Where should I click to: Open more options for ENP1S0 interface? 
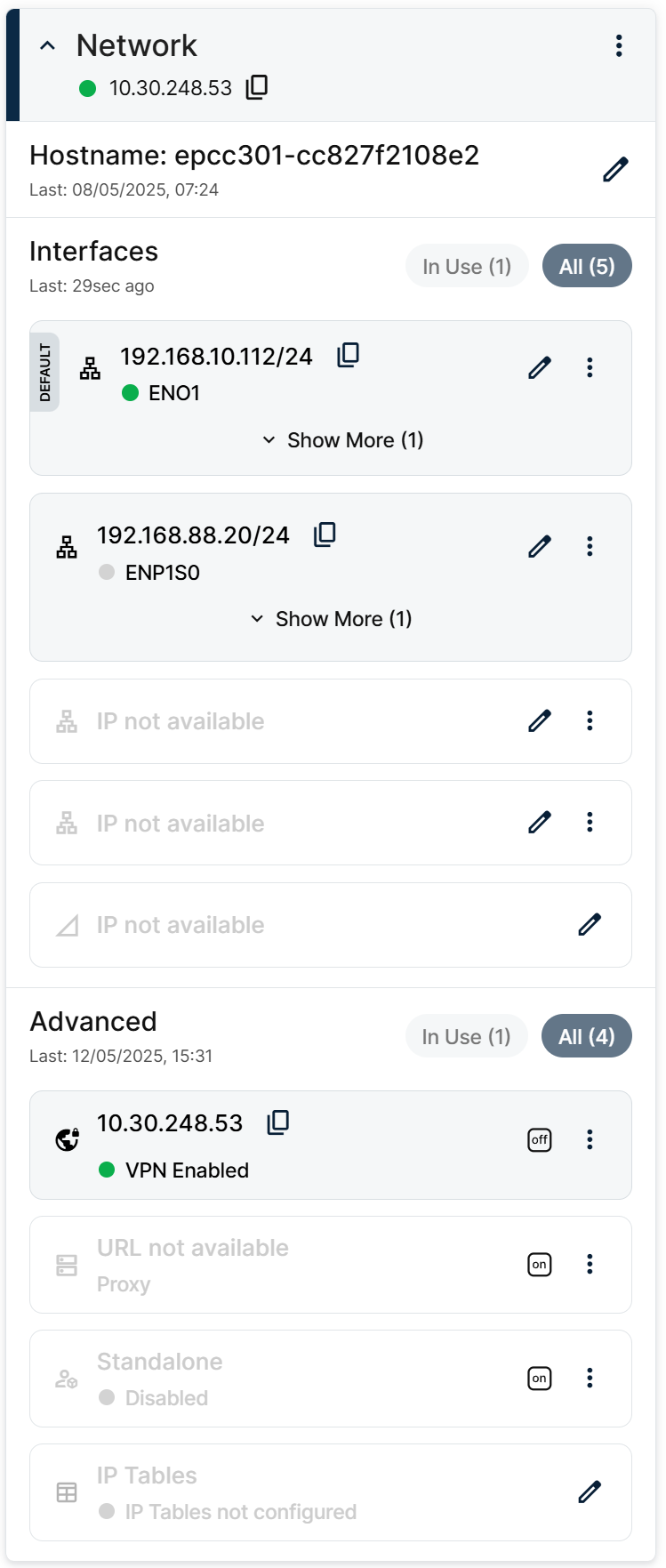coord(590,546)
